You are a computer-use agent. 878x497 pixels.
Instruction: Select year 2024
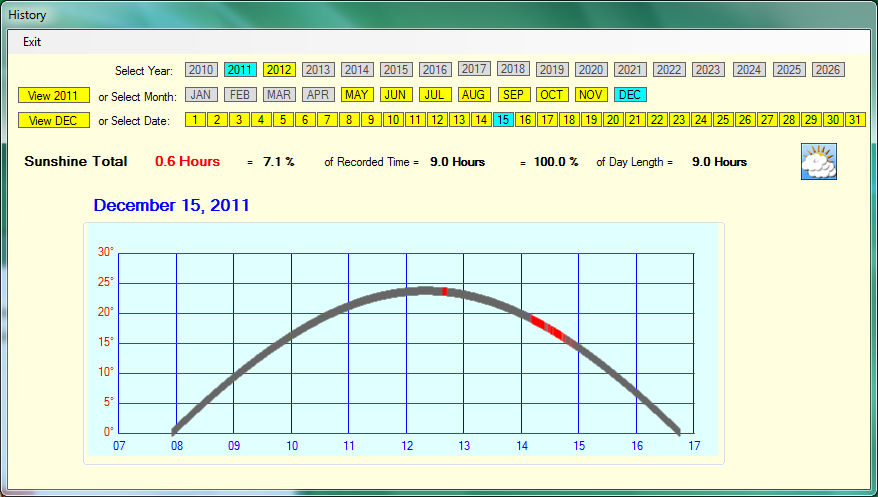(x=749, y=69)
